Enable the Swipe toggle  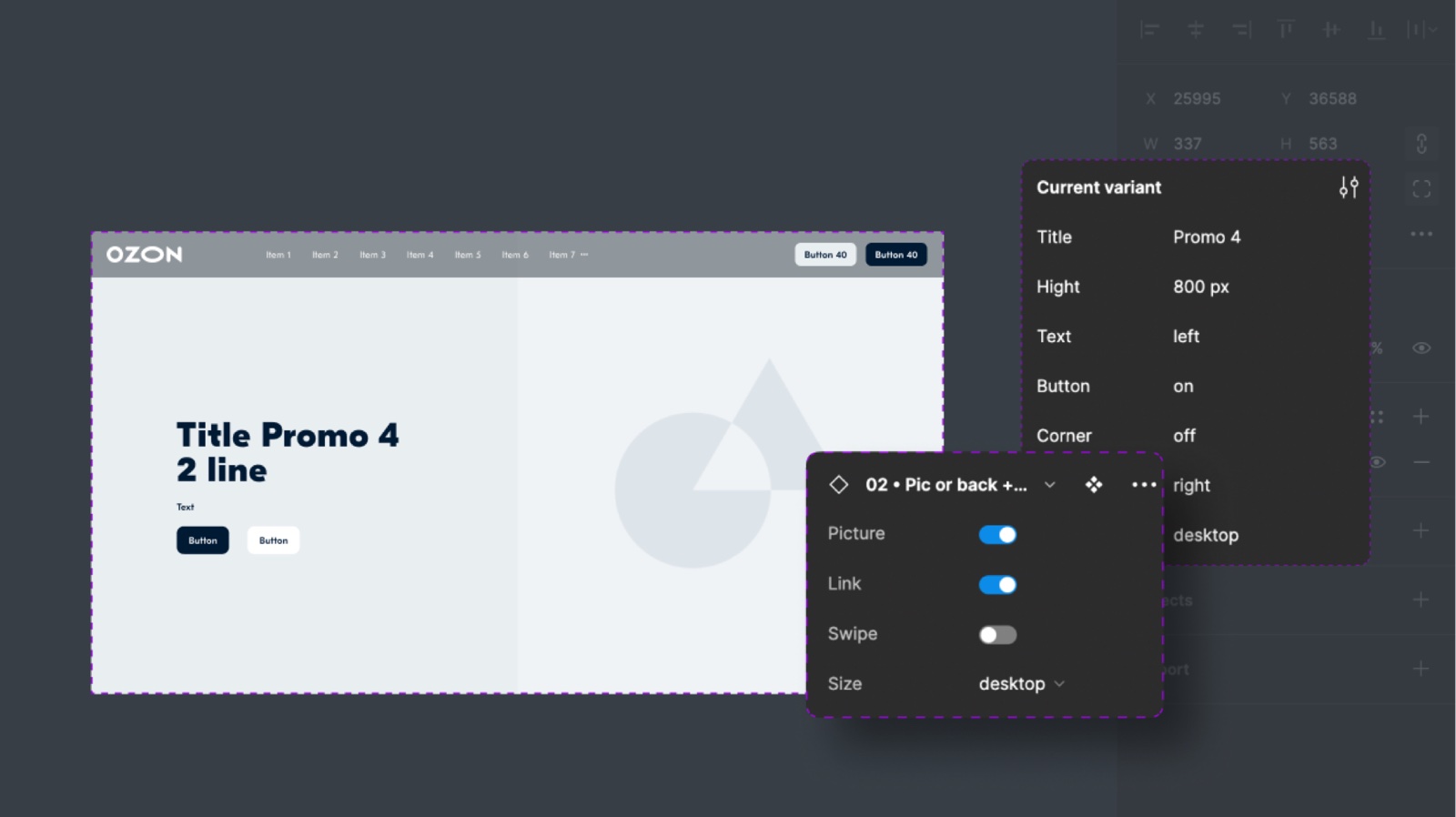(997, 635)
